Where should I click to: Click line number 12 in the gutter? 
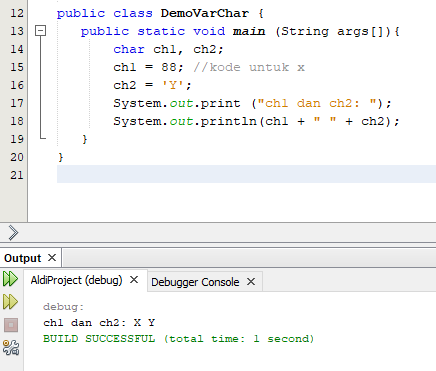(x=17, y=13)
